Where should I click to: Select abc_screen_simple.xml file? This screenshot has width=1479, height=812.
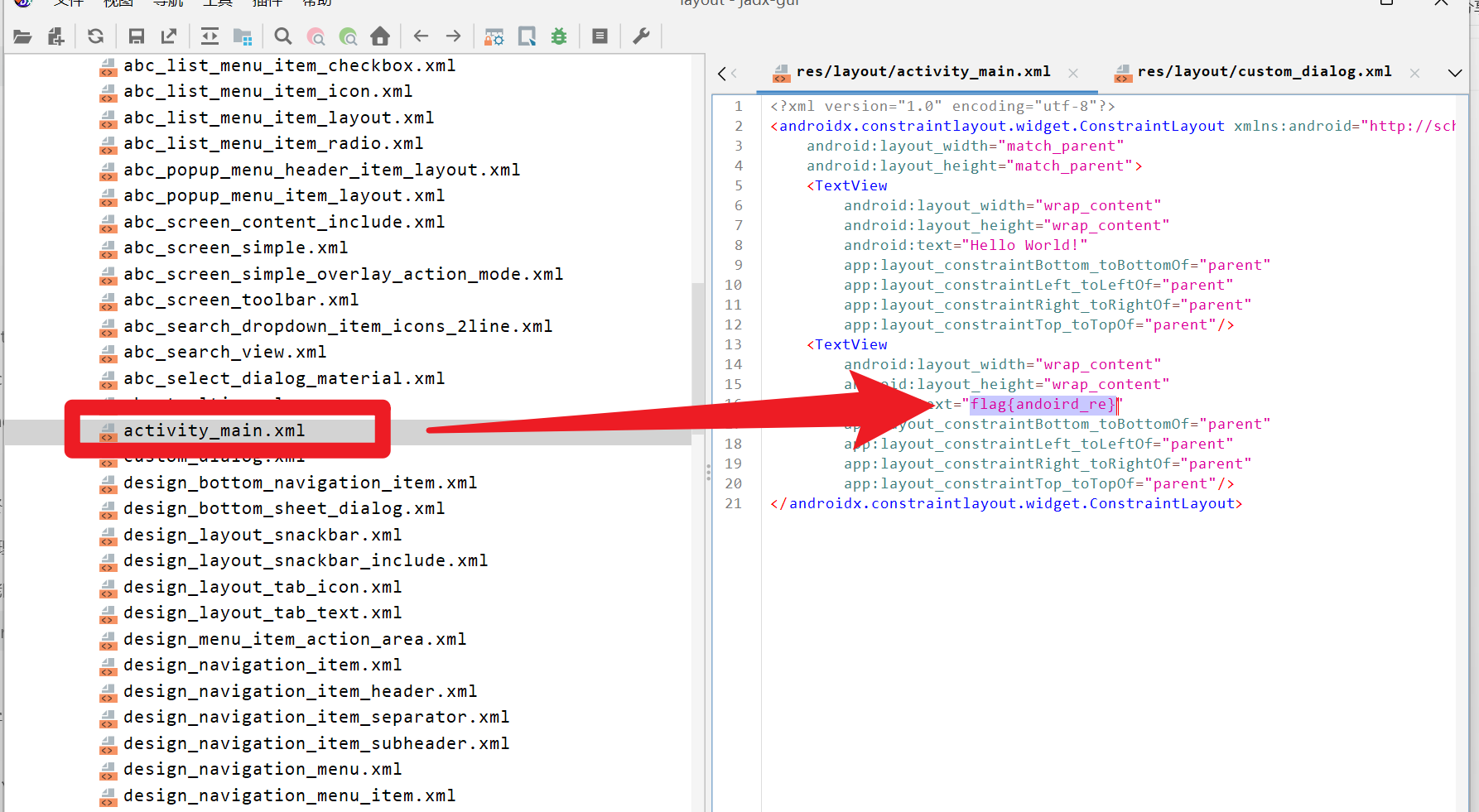[x=235, y=247]
